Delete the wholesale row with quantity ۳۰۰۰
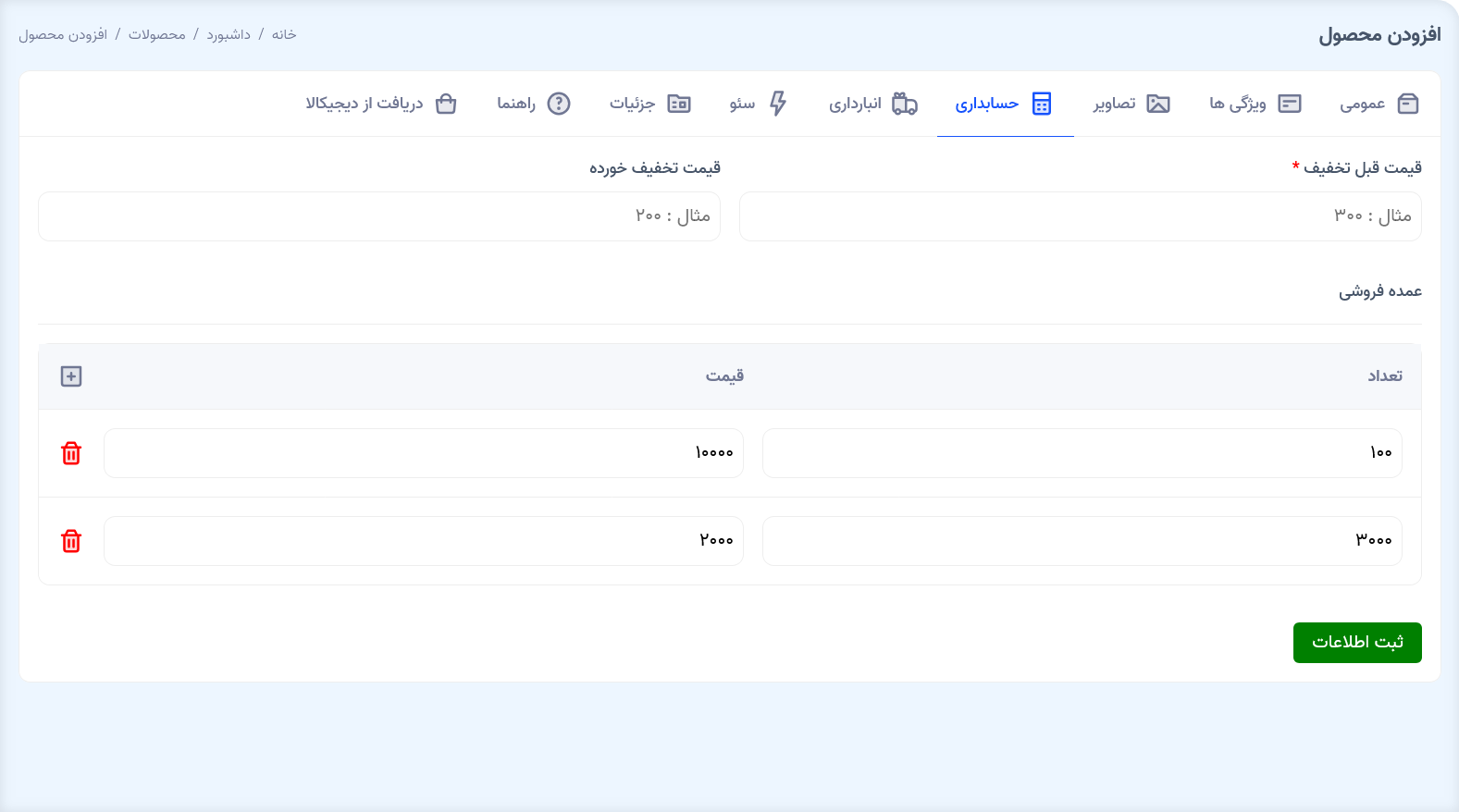The image size is (1459, 812). [x=71, y=541]
